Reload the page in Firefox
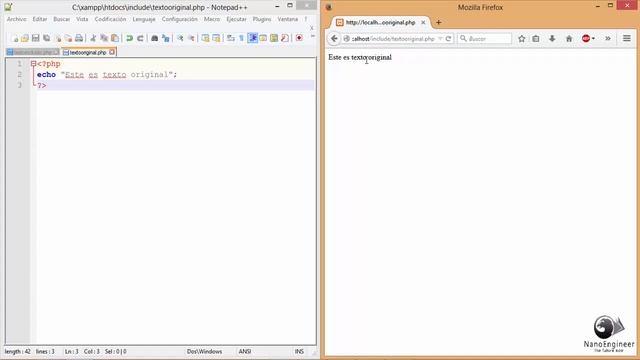This screenshot has height=360, width=640. point(449,39)
